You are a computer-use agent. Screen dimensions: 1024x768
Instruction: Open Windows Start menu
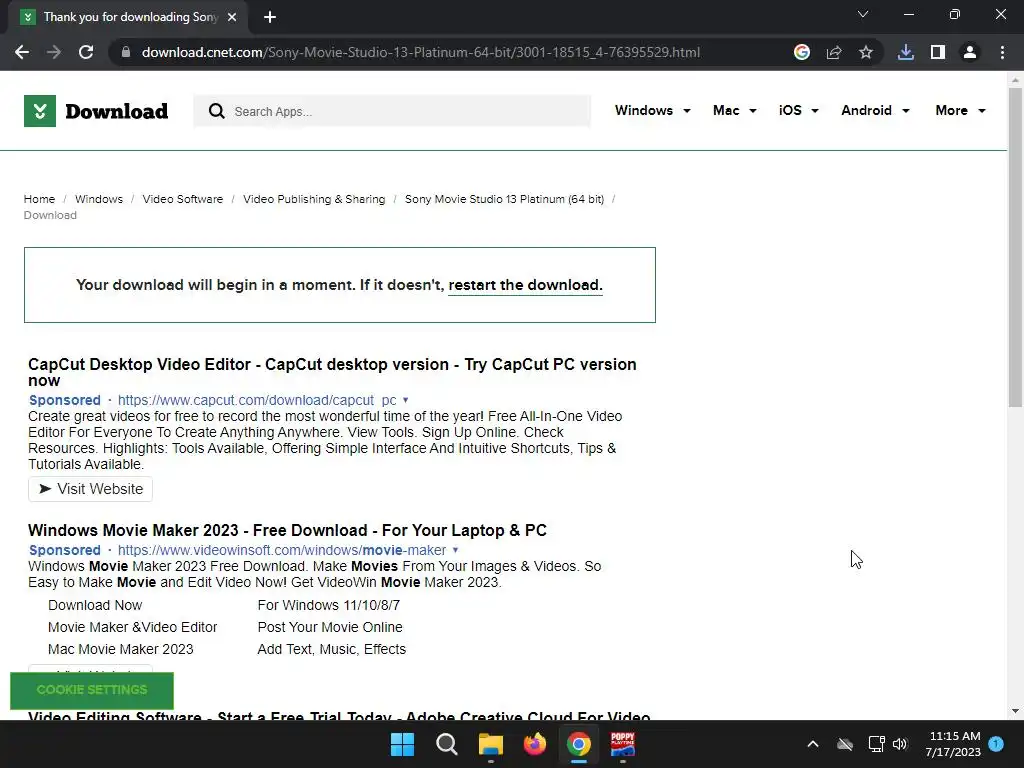pyautogui.click(x=402, y=744)
